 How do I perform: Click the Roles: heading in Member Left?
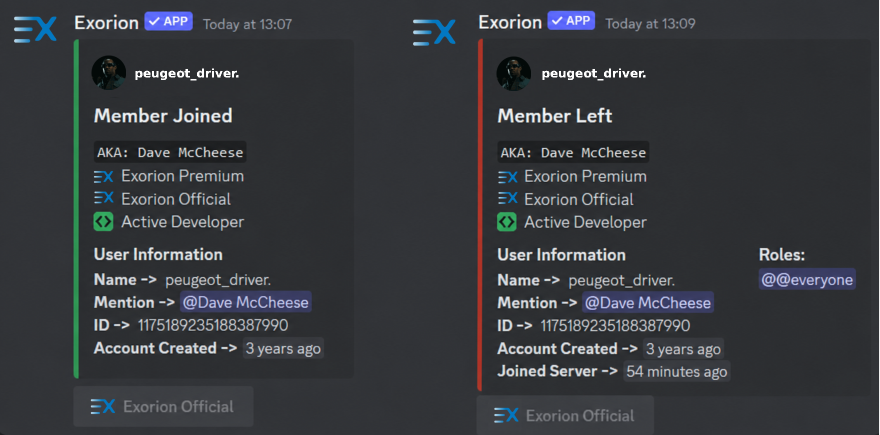click(782, 255)
